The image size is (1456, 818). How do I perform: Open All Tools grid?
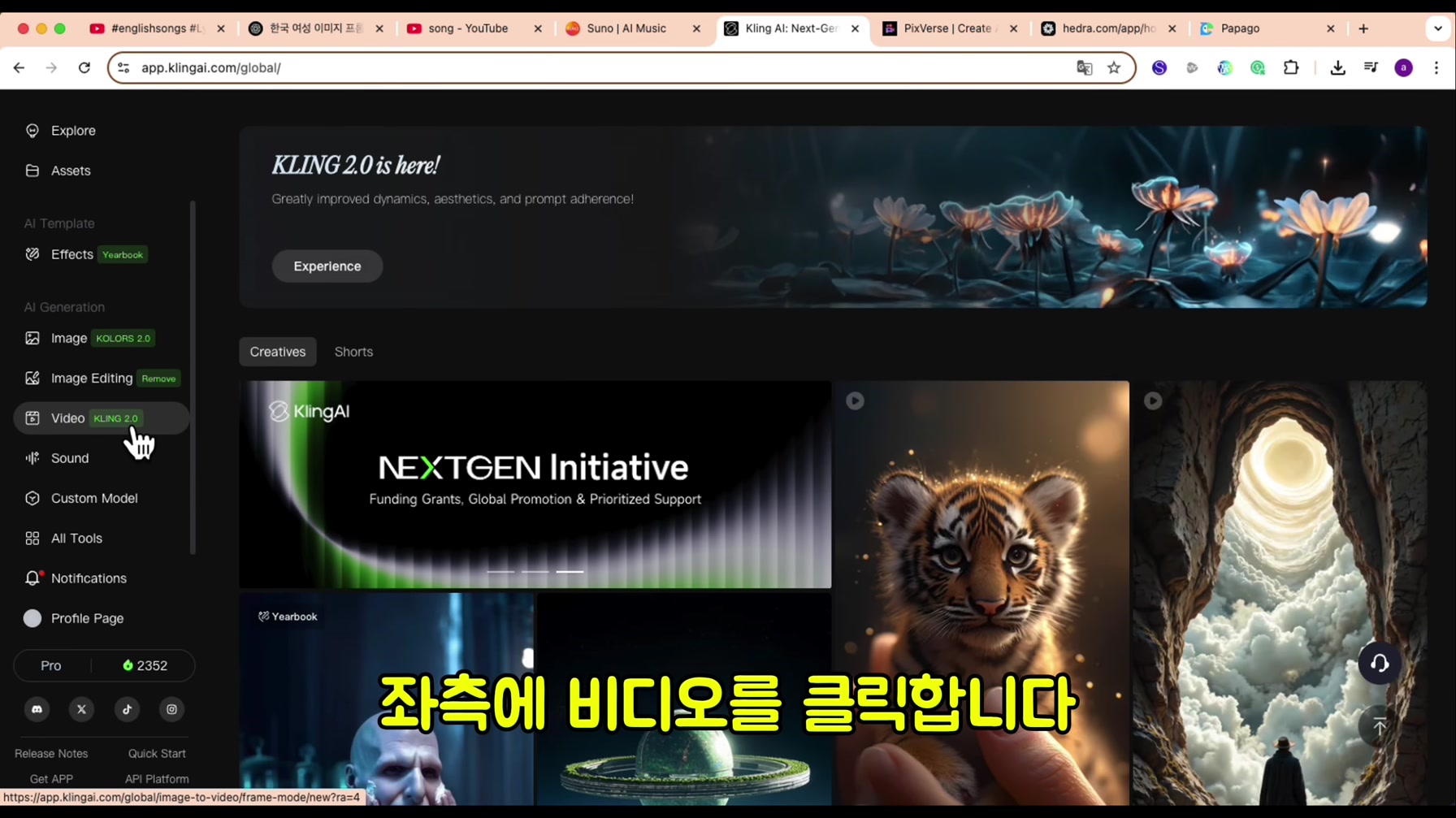point(63,538)
